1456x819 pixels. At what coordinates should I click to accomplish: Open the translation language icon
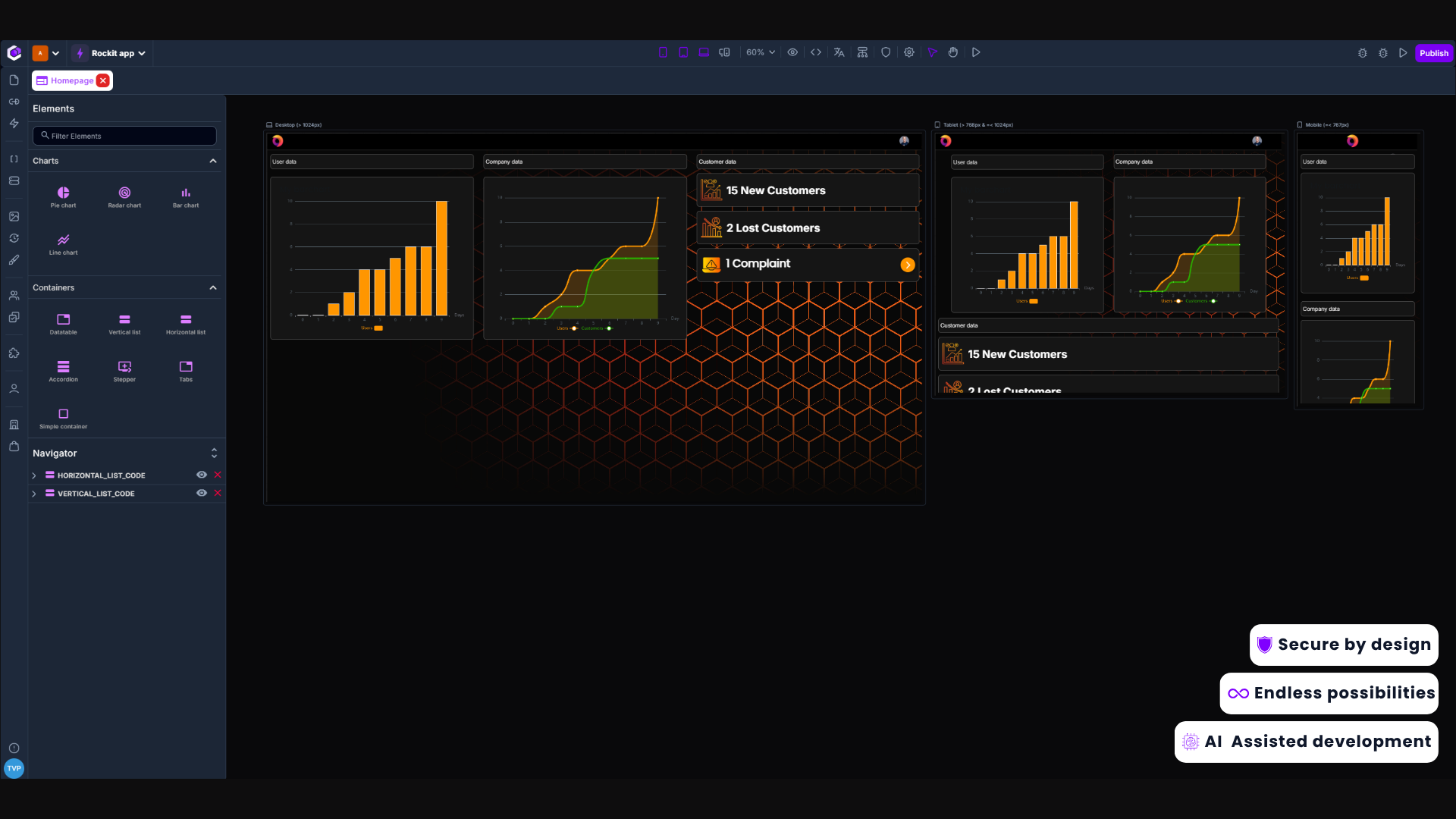click(x=839, y=52)
